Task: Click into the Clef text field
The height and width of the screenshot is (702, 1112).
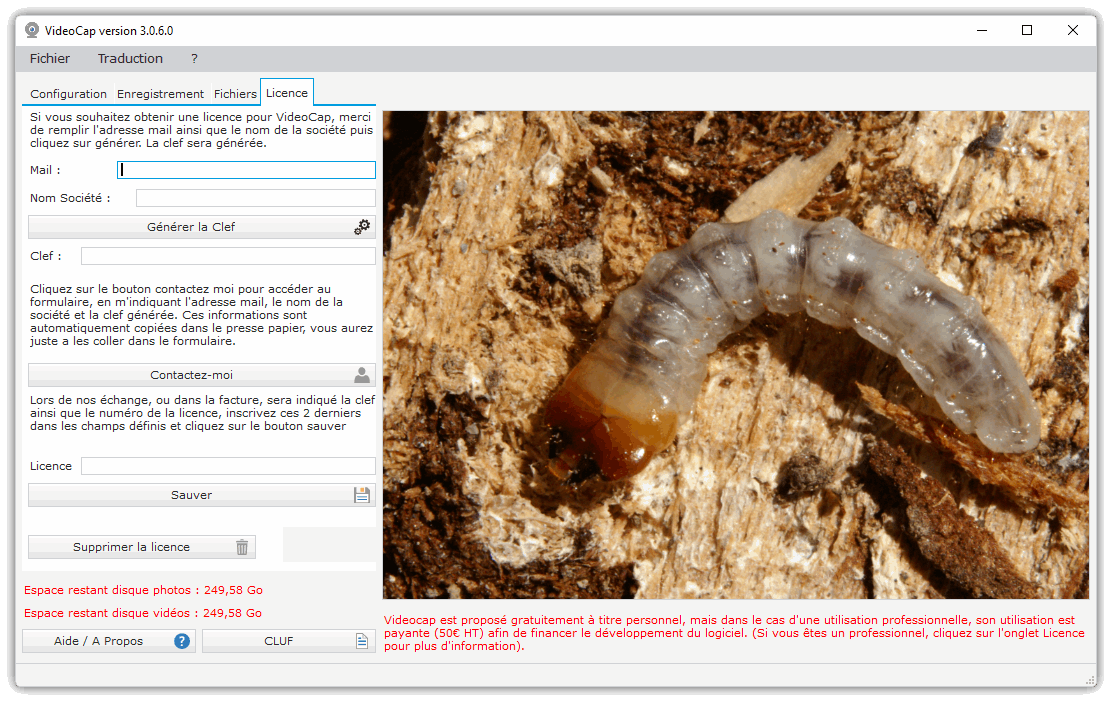Action: [228, 256]
